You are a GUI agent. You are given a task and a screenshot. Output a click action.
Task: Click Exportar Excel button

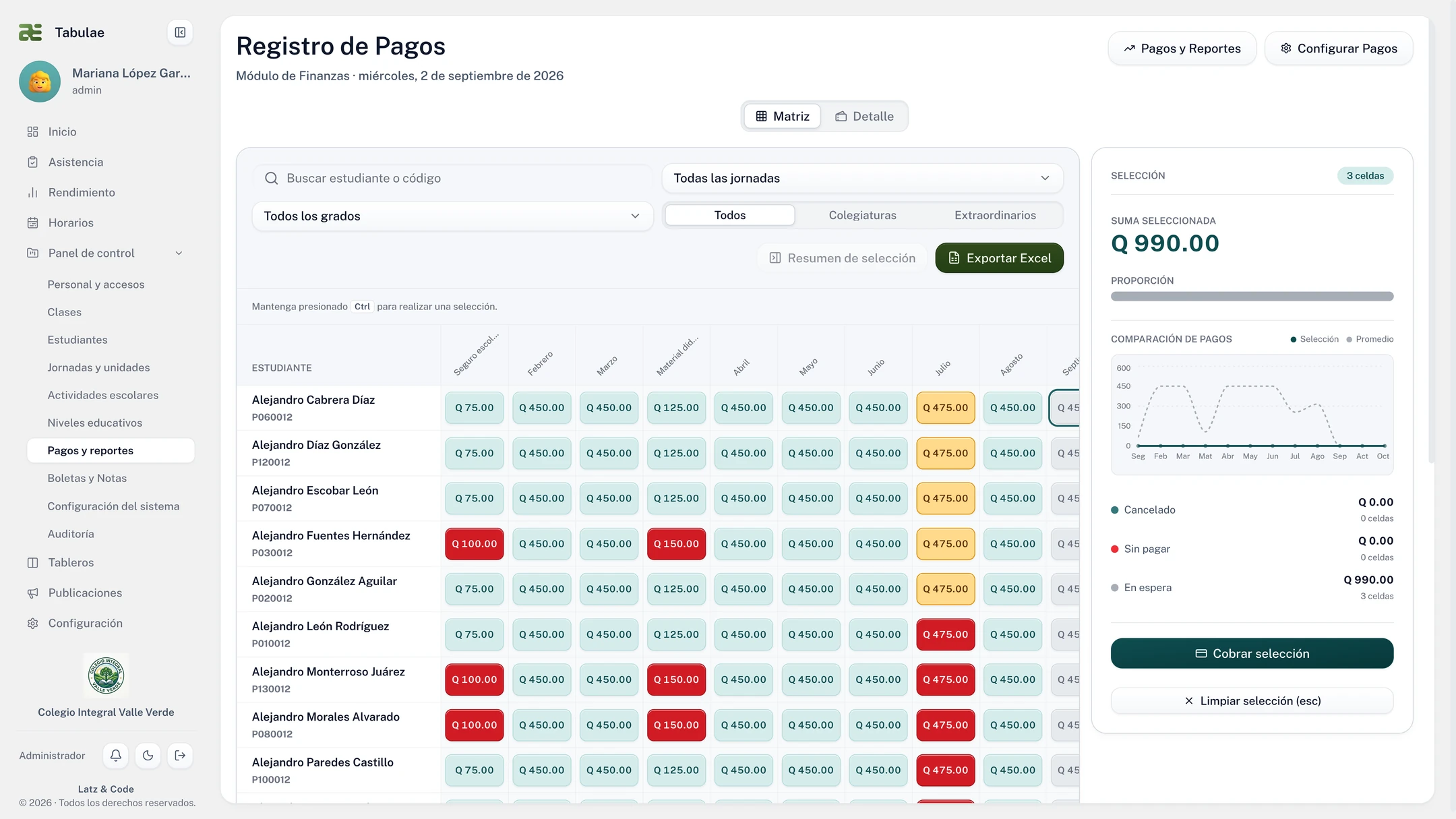click(1000, 258)
